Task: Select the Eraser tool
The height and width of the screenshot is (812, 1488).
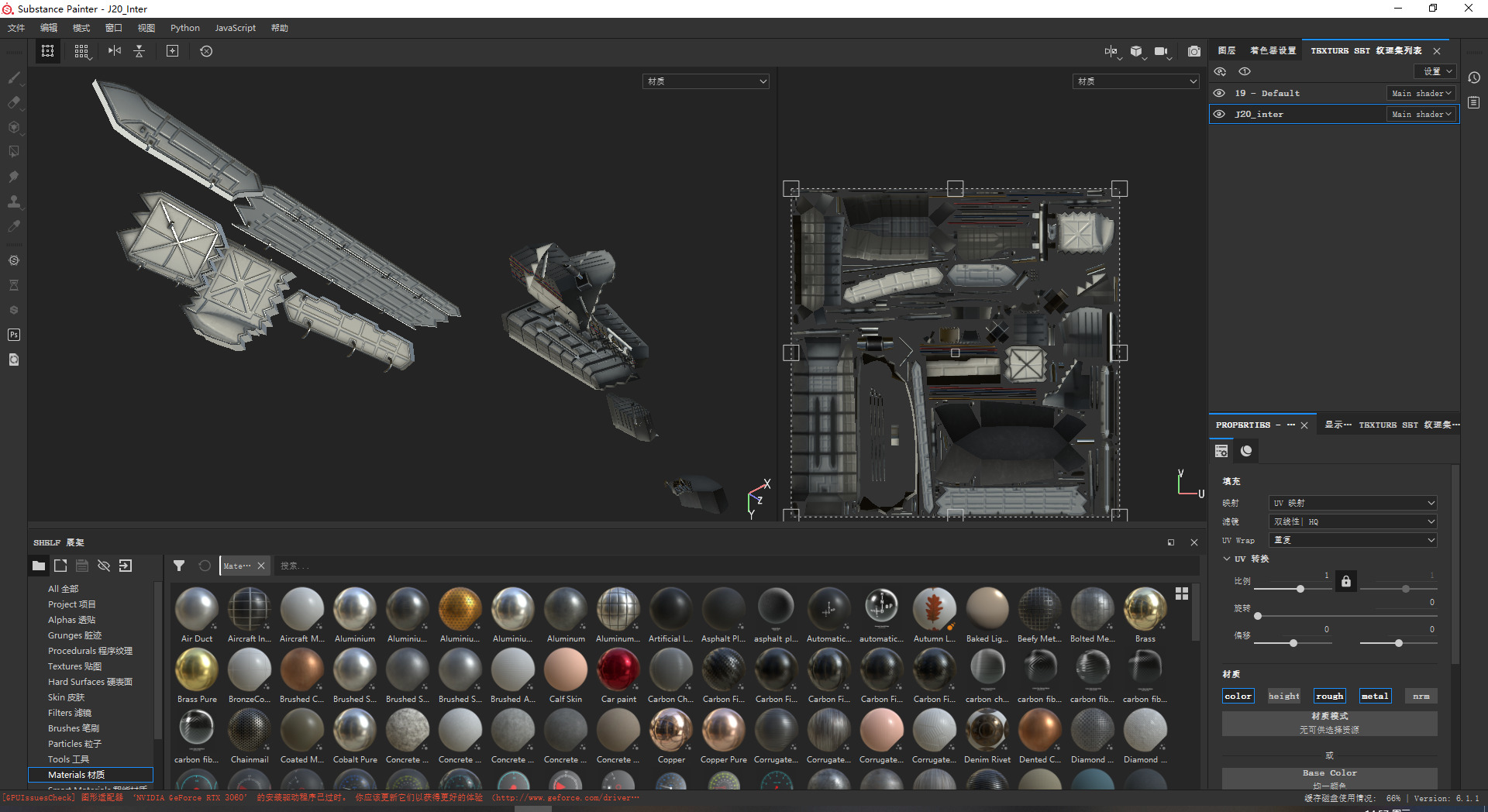Action: (x=14, y=102)
